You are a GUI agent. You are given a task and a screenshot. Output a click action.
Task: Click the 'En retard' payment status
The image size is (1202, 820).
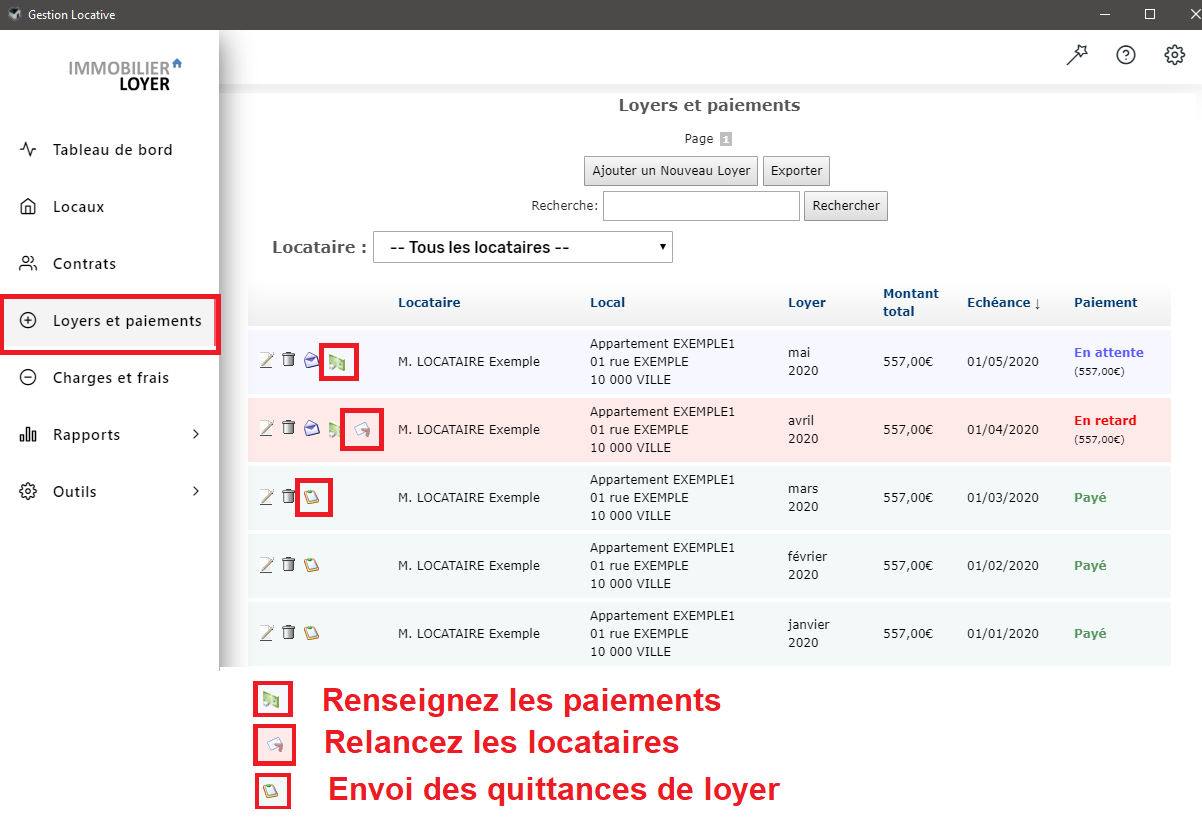(x=1105, y=421)
